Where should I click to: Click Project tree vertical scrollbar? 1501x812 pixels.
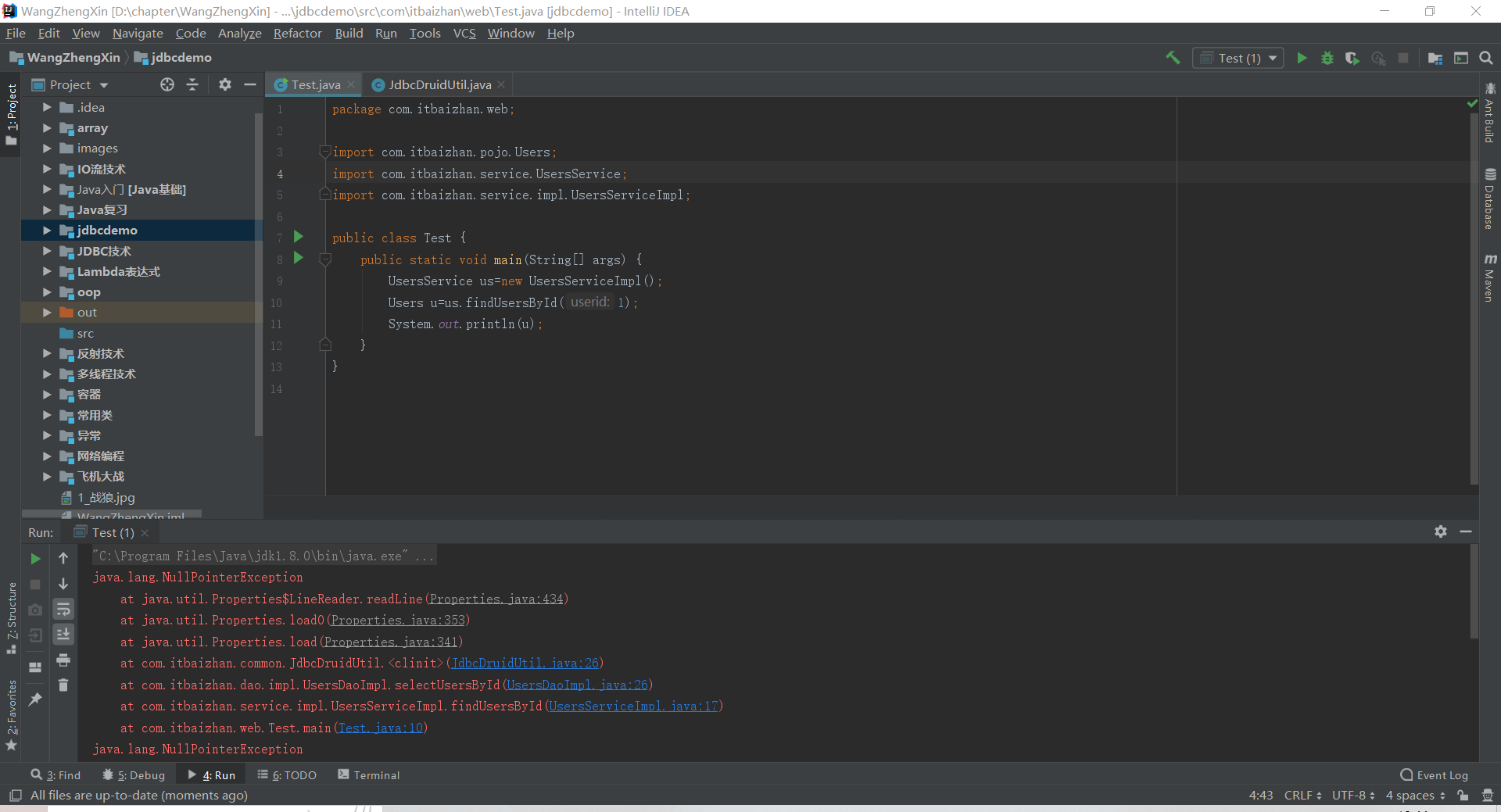coord(259,274)
